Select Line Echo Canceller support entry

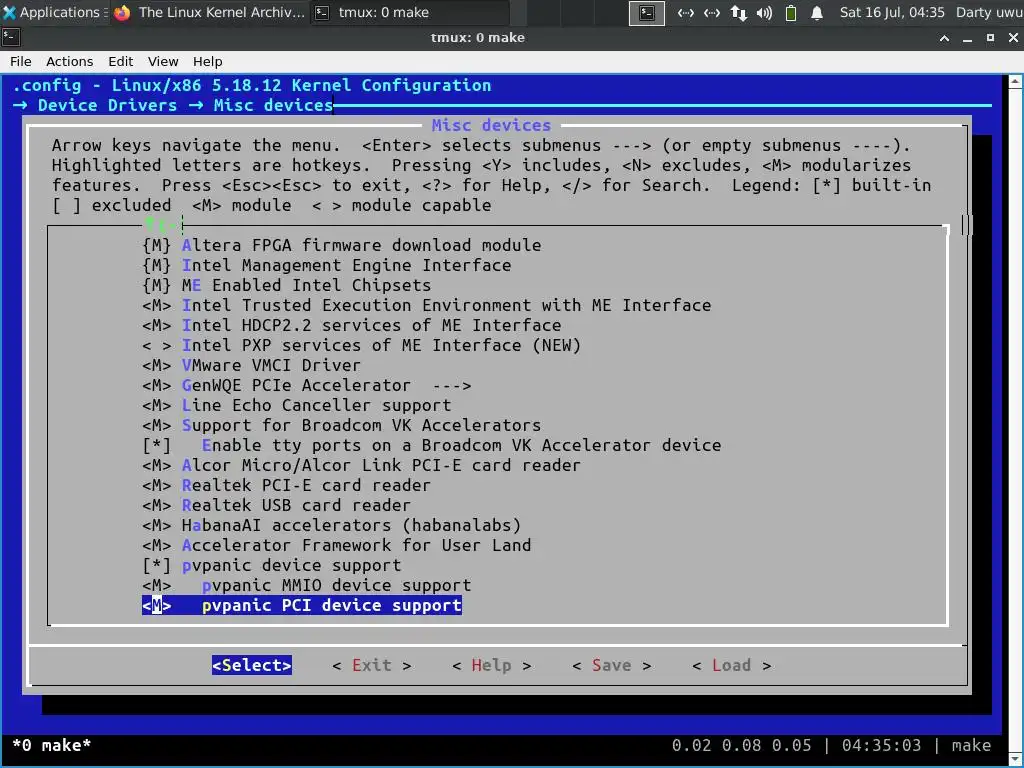(x=296, y=406)
